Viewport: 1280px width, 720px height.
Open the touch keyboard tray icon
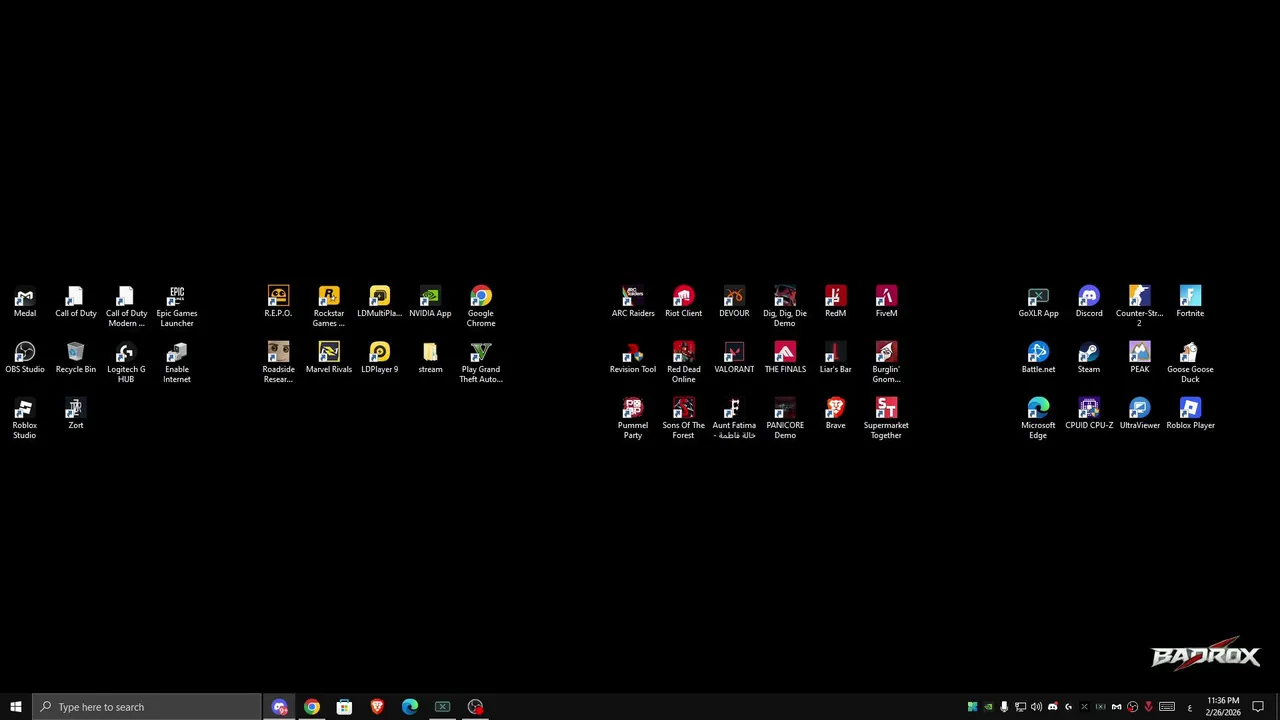tap(1167, 707)
